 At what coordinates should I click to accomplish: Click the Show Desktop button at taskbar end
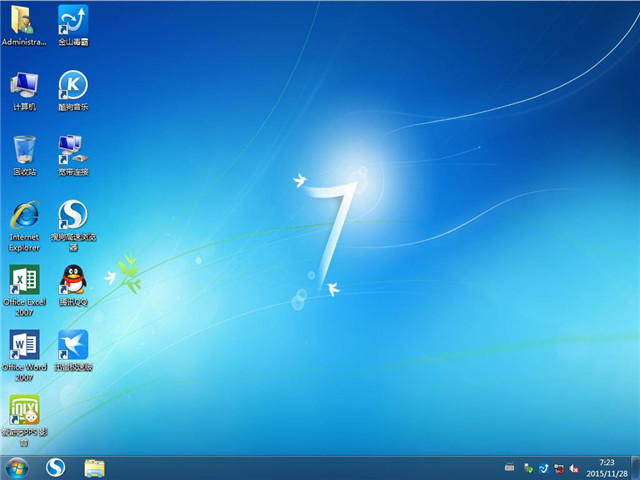click(x=636, y=468)
